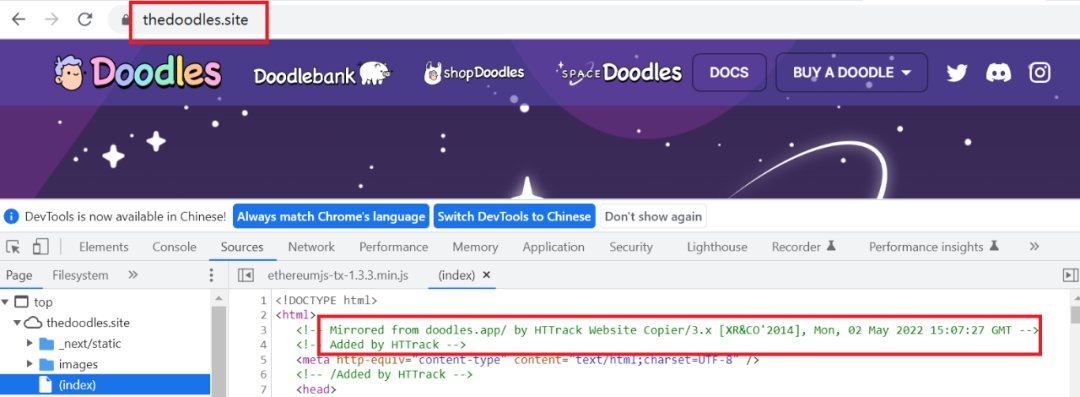
Task: Open the Discord icon link
Action: pyautogui.click(x=998, y=72)
